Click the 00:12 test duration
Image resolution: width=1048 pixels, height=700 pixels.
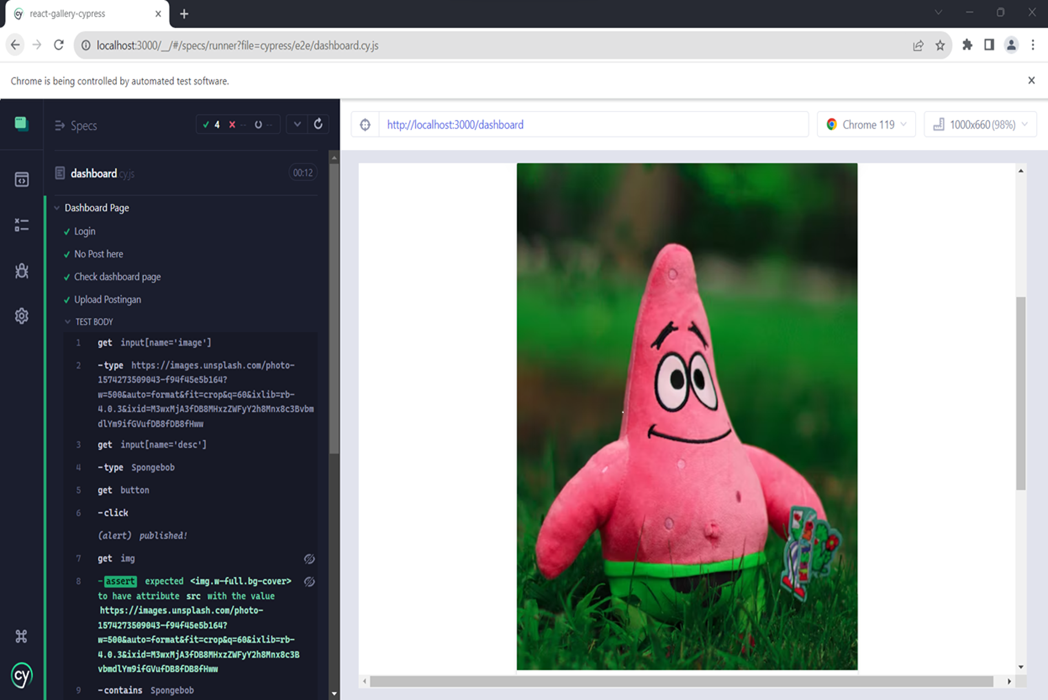303,172
